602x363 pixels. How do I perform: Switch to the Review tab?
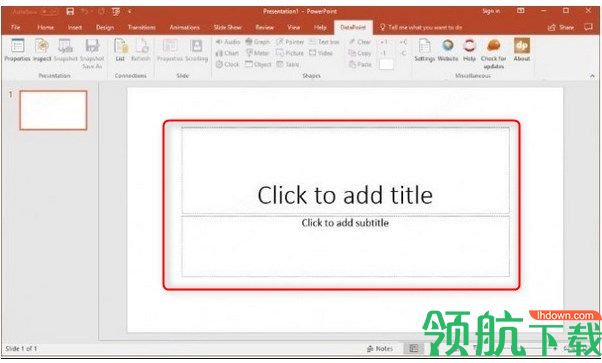click(265, 27)
